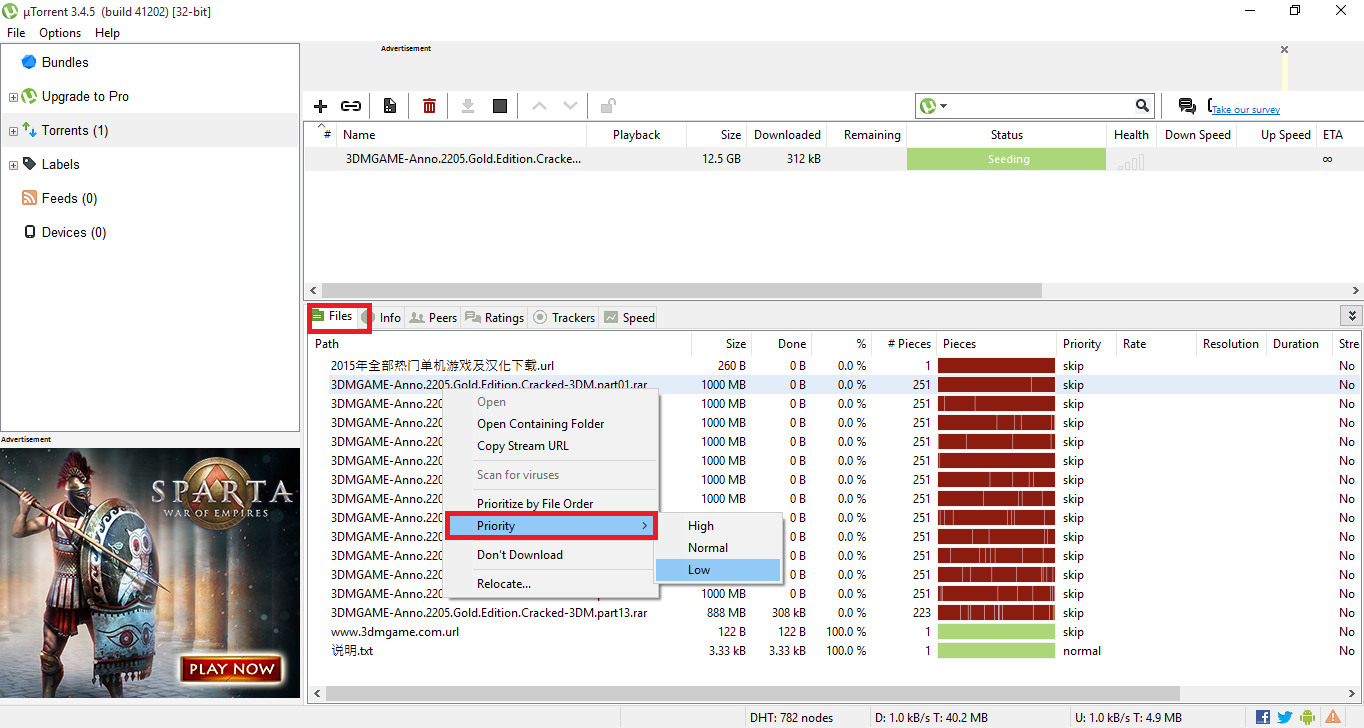Expand the Torrents sidebar section

[11, 130]
